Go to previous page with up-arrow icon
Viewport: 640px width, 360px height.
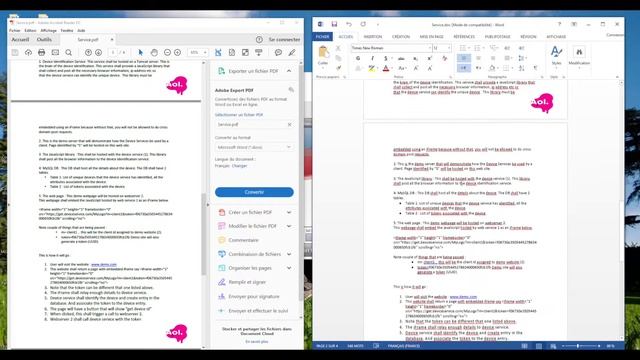(88, 52)
